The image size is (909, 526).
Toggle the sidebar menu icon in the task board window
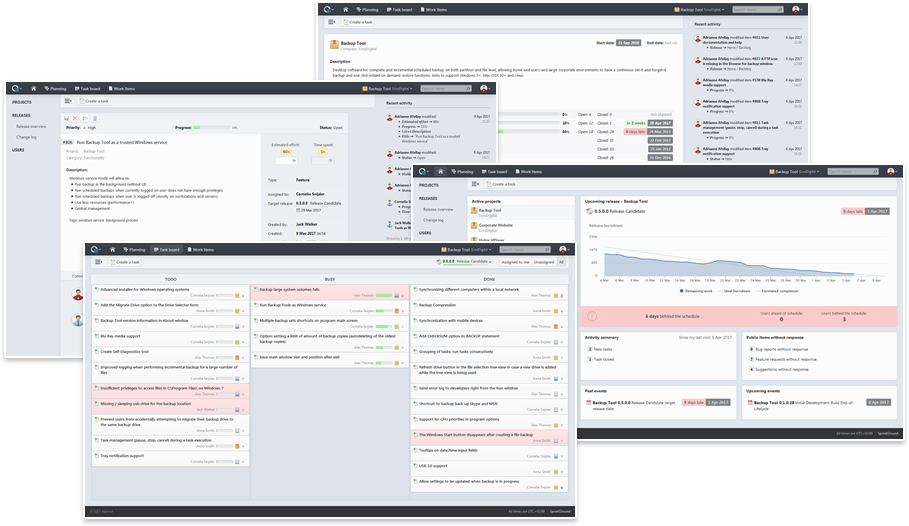[x=99, y=262]
